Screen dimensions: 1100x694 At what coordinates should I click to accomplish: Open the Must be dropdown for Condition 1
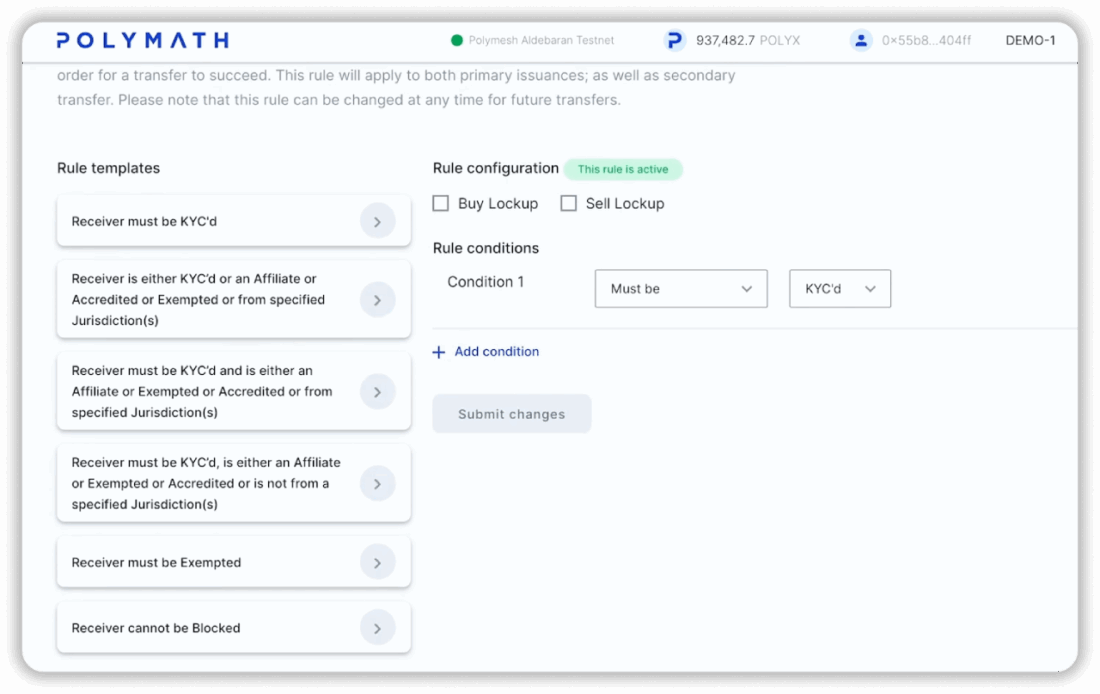(x=681, y=288)
